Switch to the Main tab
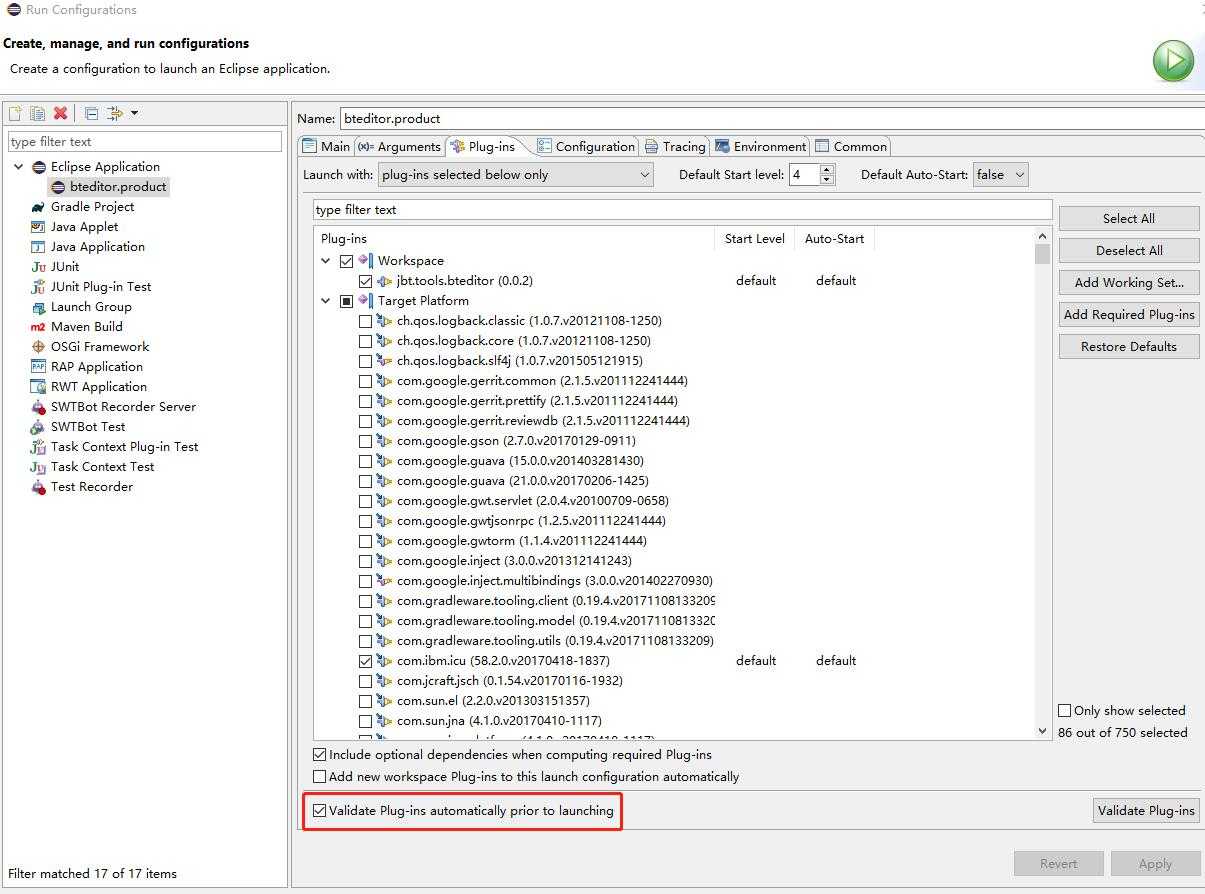The image size is (1205, 894). click(326, 146)
